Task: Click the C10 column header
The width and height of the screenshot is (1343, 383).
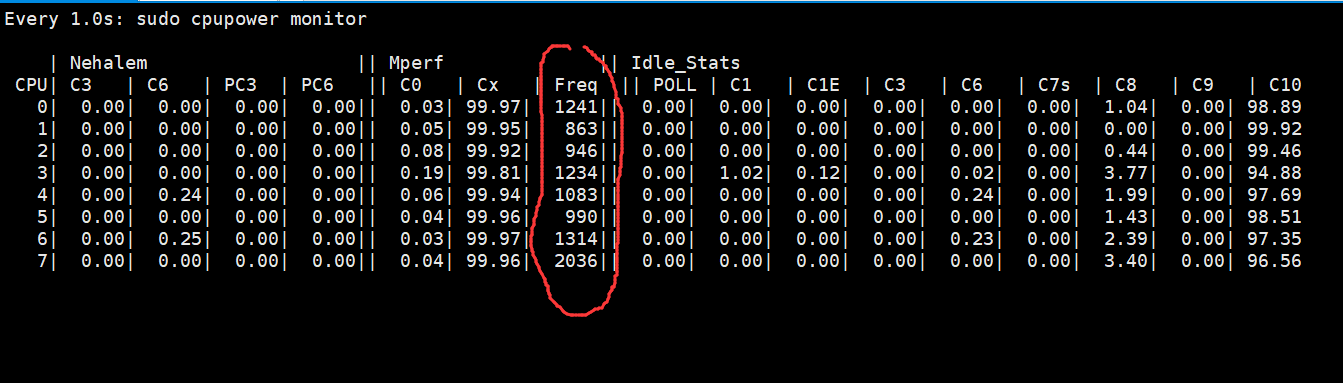Action: point(1285,86)
